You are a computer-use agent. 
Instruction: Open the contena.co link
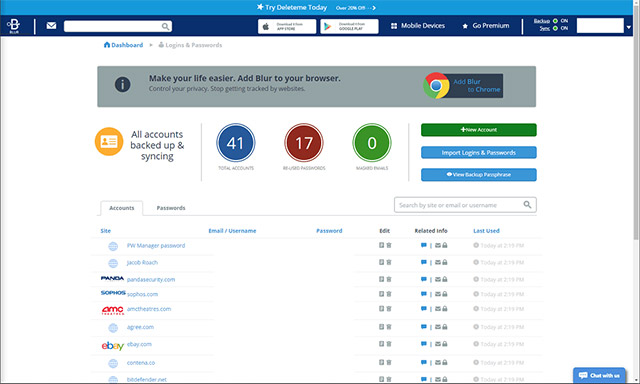(140, 362)
